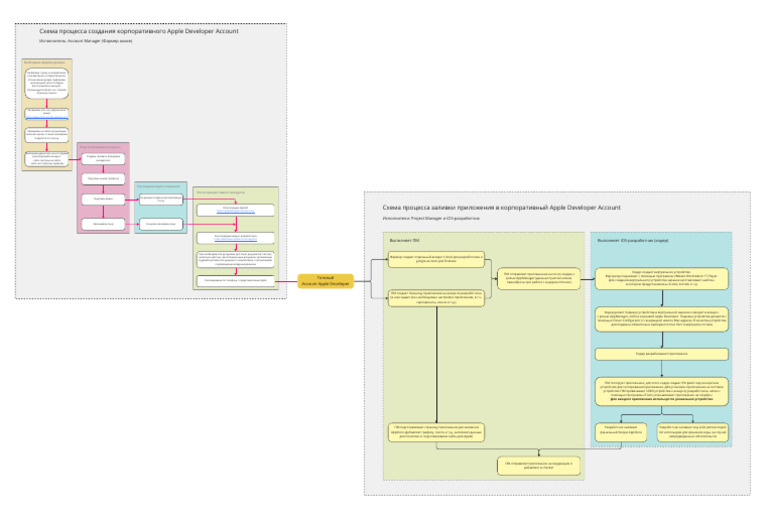The width and height of the screenshot is (768, 521).
Task: Open the blue hyperlink in the beige group node
Action: point(47,118)
